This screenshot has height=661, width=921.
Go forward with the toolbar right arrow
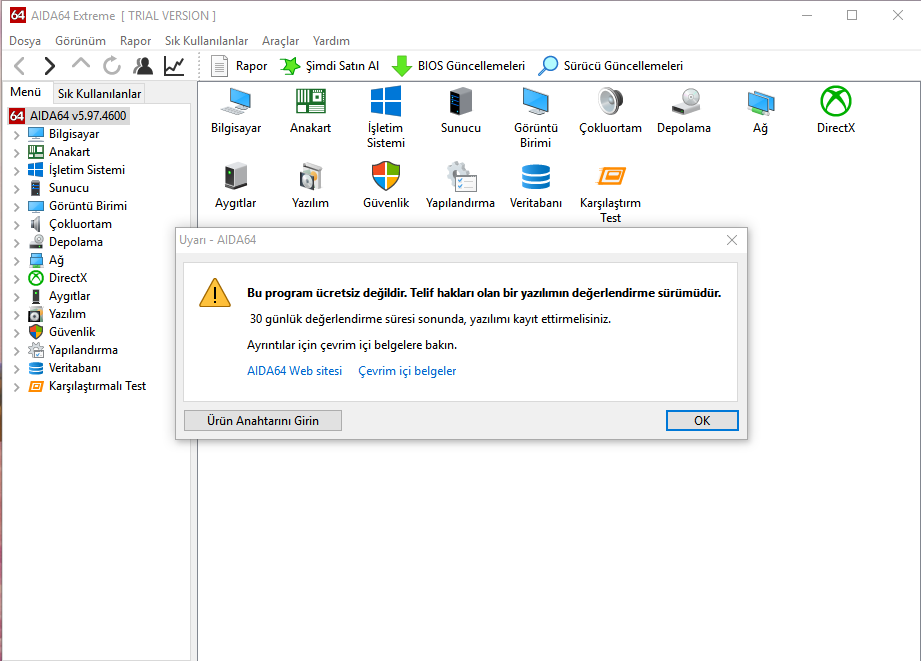[x=50, y=66]
